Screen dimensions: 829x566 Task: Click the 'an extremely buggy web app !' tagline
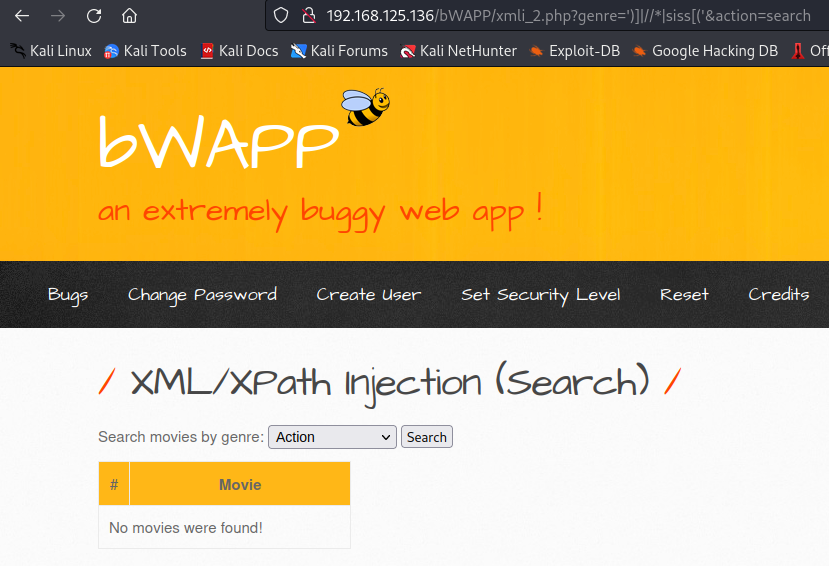320,212
